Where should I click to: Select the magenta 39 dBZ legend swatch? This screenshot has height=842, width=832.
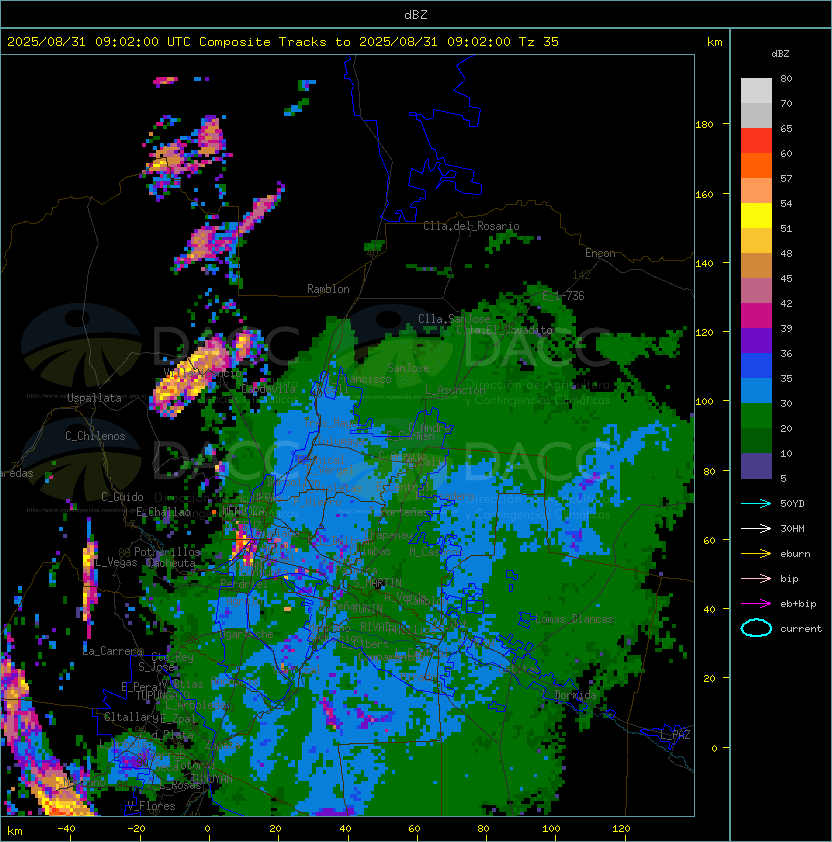756,316
